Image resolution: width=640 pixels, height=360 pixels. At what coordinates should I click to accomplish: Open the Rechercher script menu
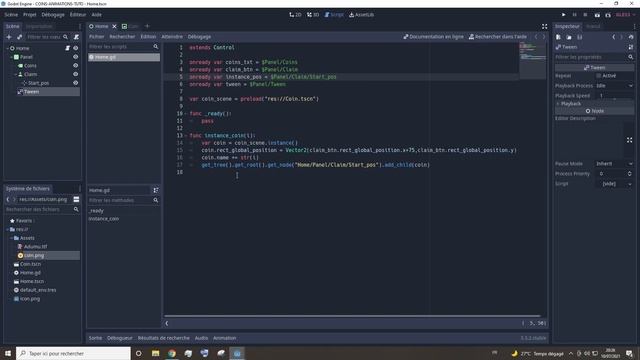click(x=122, y=37)
